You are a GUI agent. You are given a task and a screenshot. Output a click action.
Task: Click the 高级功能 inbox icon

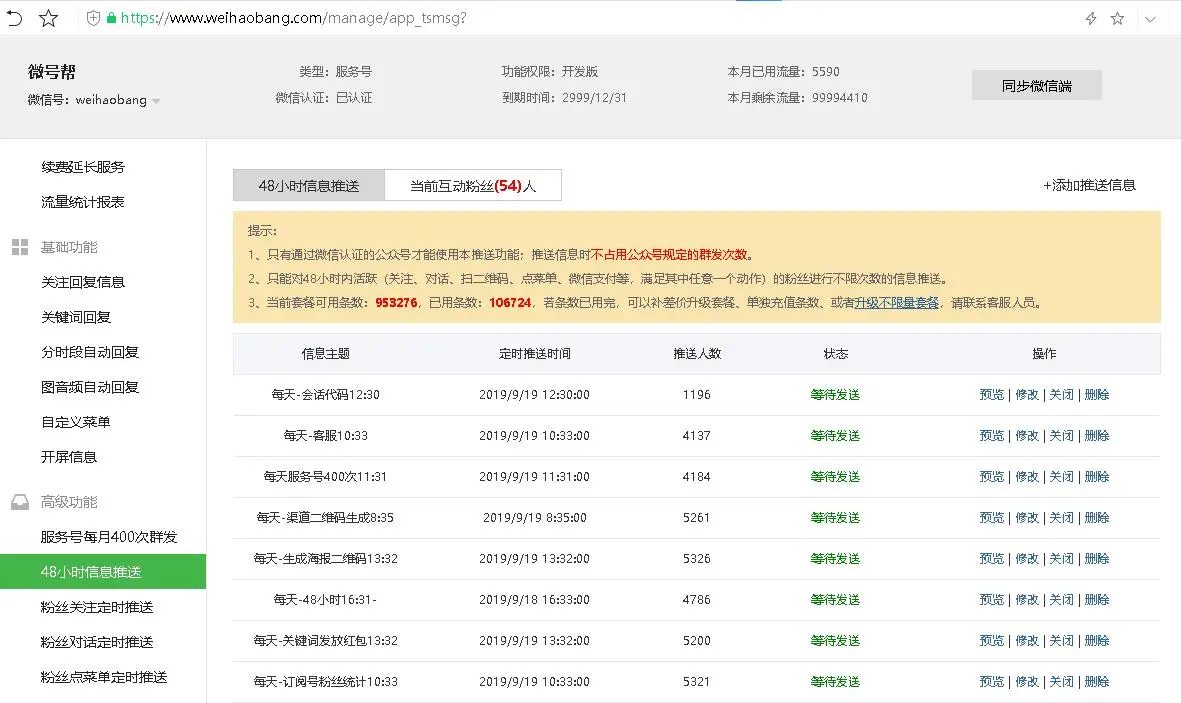20,502
